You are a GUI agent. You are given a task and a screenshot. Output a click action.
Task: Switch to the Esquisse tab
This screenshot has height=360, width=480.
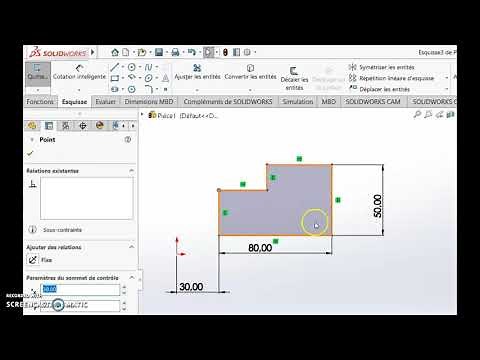tap(74, 102)
